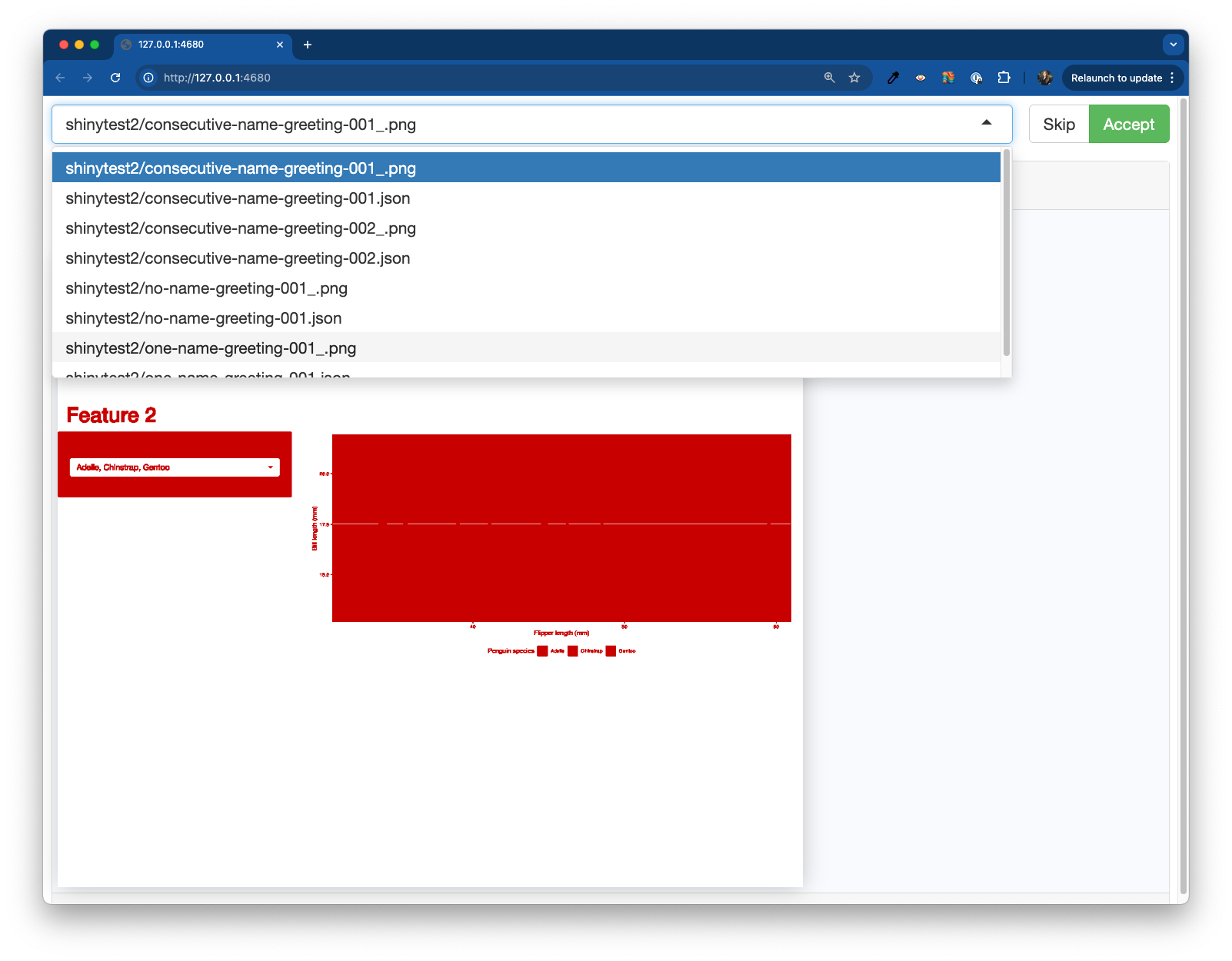
Task: View site information icon
Action: pos(149,78)
